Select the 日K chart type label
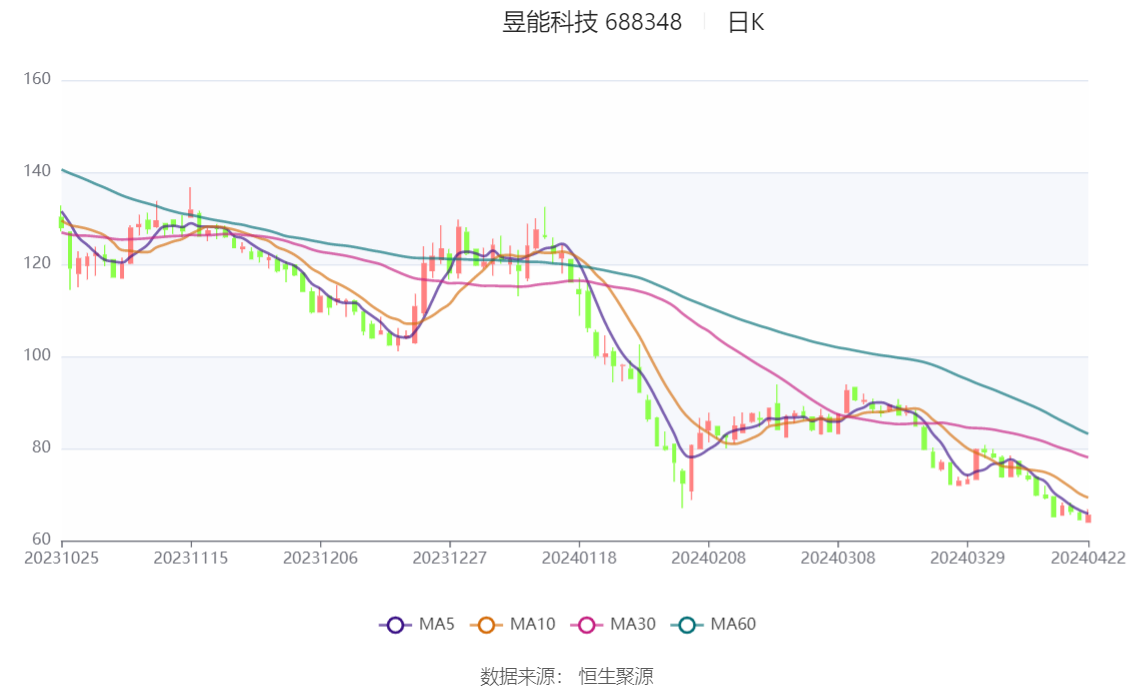The height and width of the screenshot is (689, 1134). click(x=746, y=23)
